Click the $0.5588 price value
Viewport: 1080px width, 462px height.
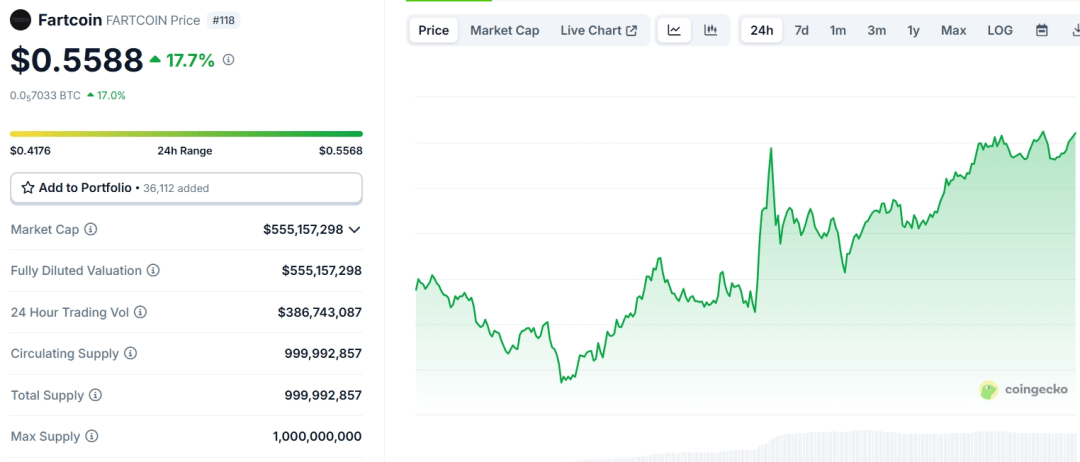pos(76,61)
